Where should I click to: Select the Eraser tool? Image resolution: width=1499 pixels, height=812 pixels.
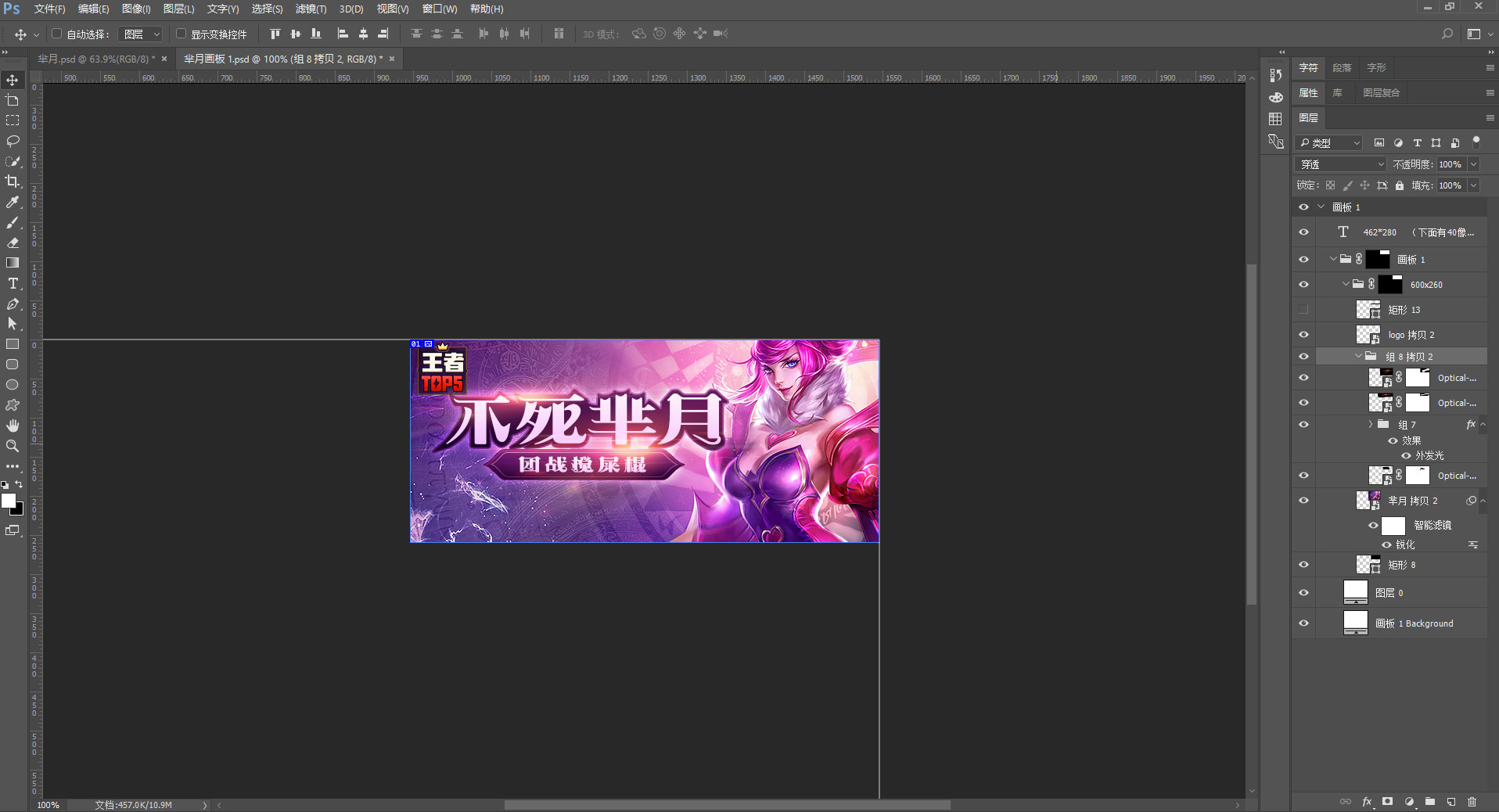[13, 243]
